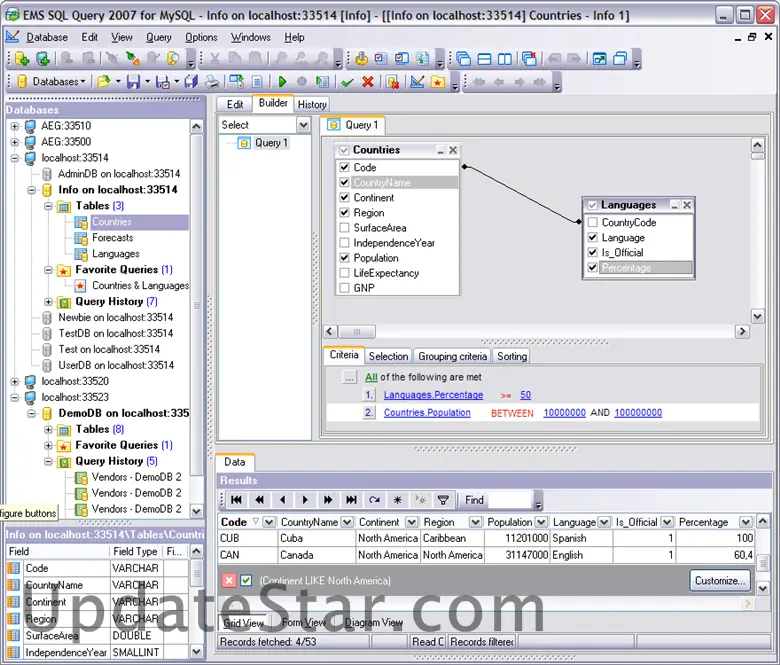Click the Languages.Percentage criteria link
This screenshot has height=665, width=780.
(x=433, y=395)
